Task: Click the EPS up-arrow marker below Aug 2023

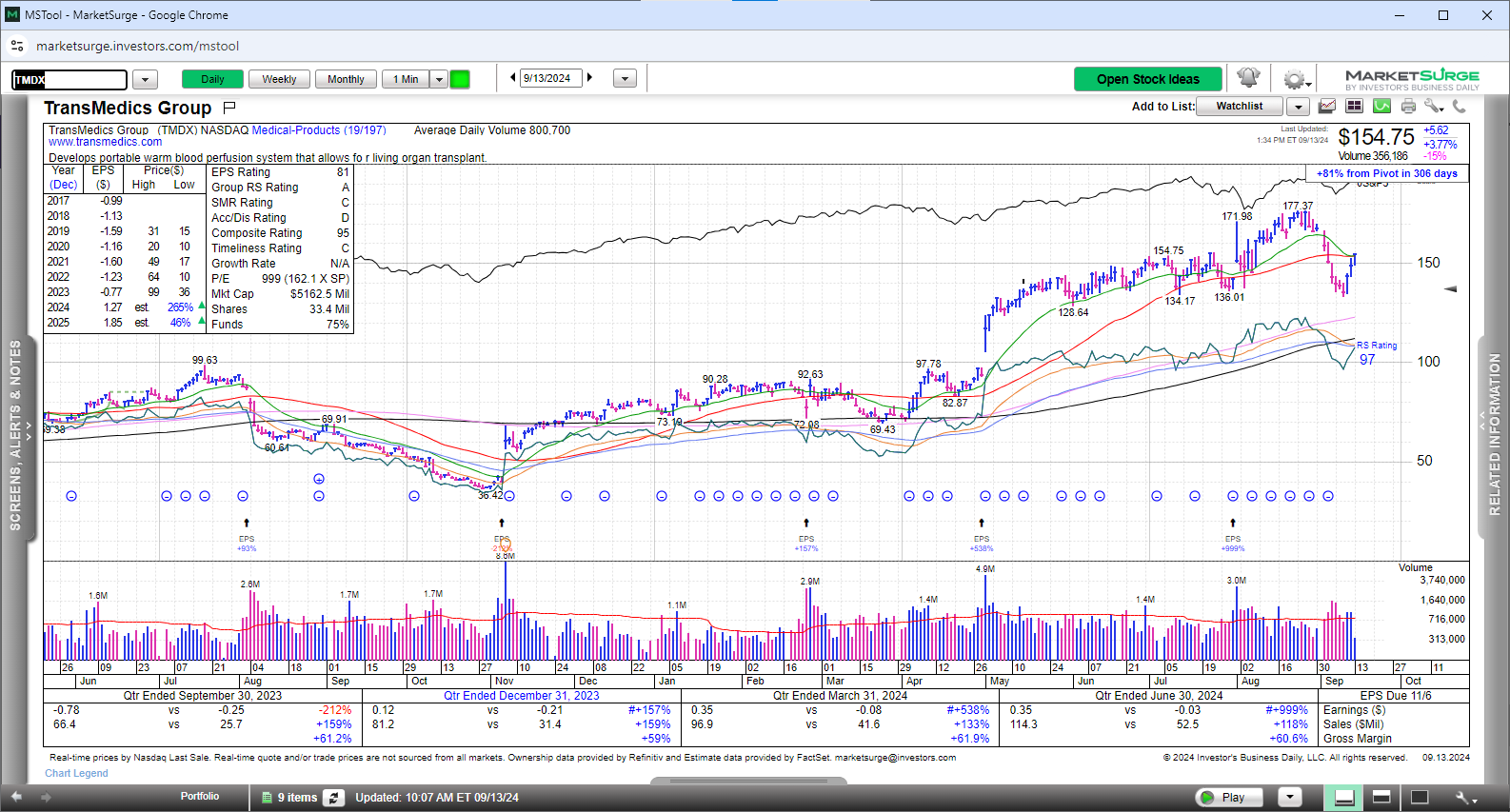Action: [x=247, y=523]
